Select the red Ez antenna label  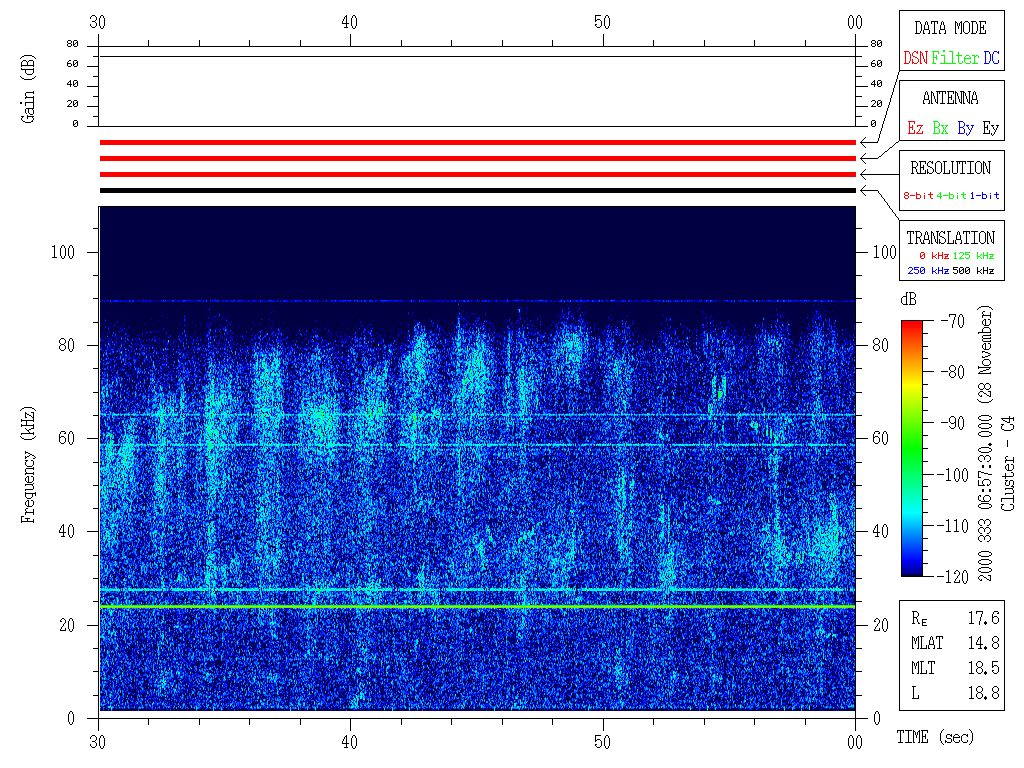point(915,128)
